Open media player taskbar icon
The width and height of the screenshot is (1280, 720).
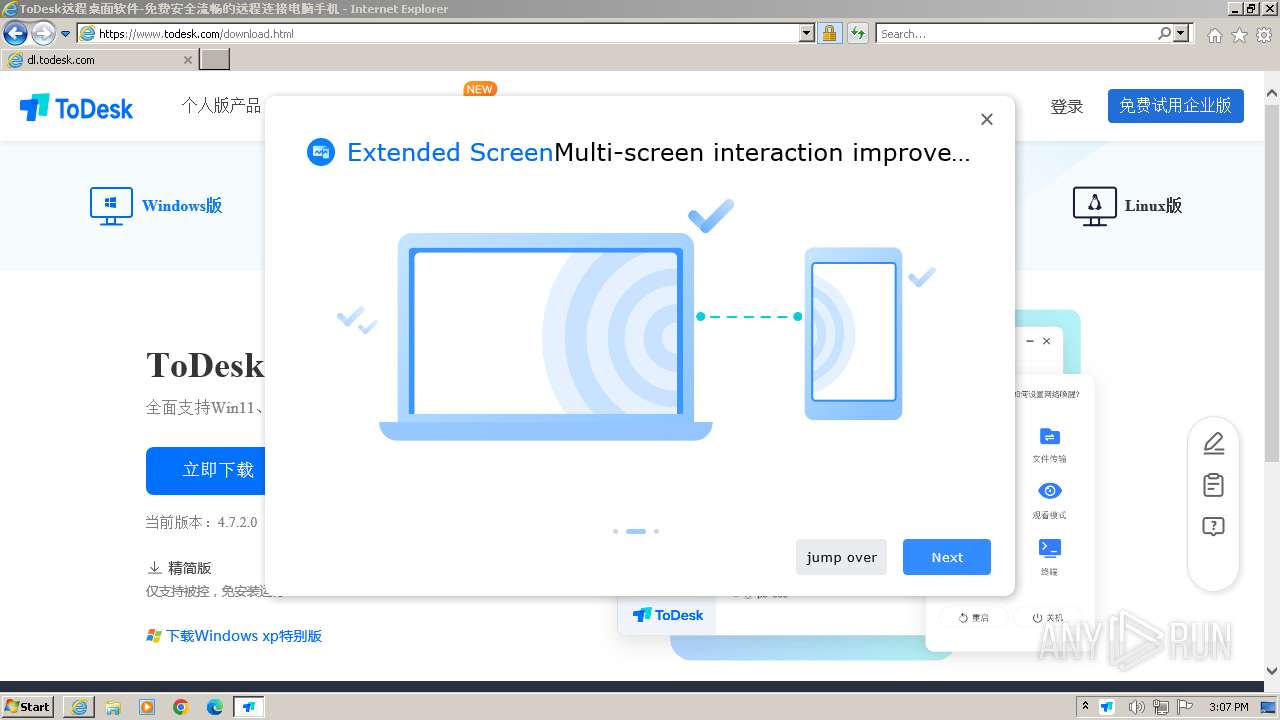(147, 707)
